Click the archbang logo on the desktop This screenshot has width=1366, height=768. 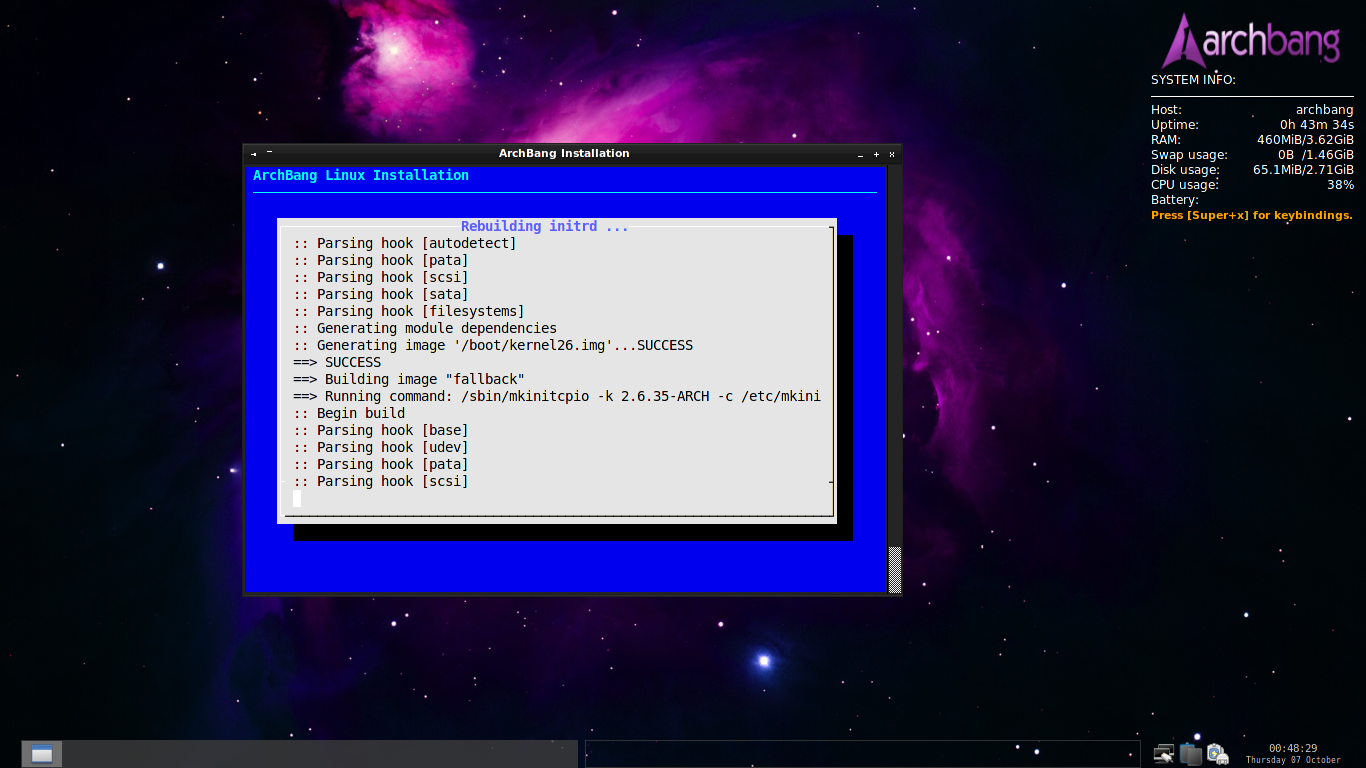click(x=1251, y=41)
